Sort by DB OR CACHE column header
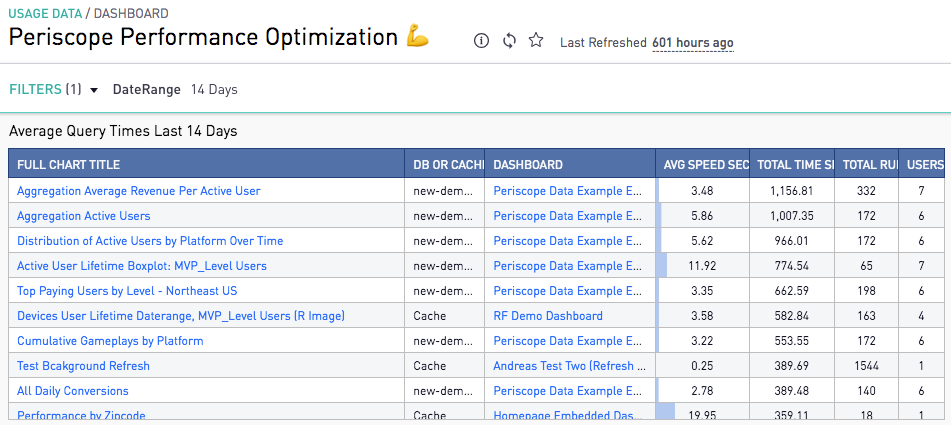Image resolution: width=951 pixels, height=425 pixels. tap(445, 164)
